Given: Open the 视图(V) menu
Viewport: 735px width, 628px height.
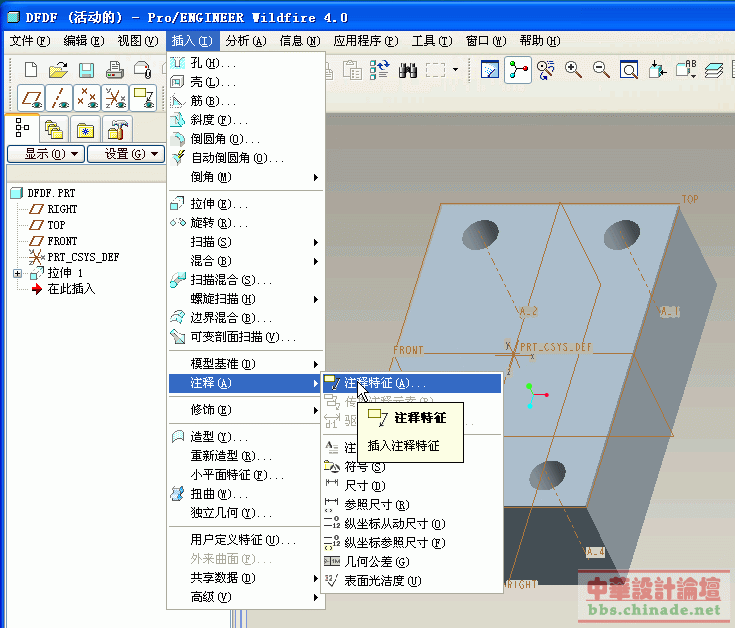Looking at the screenshot, I should point(138,41).
